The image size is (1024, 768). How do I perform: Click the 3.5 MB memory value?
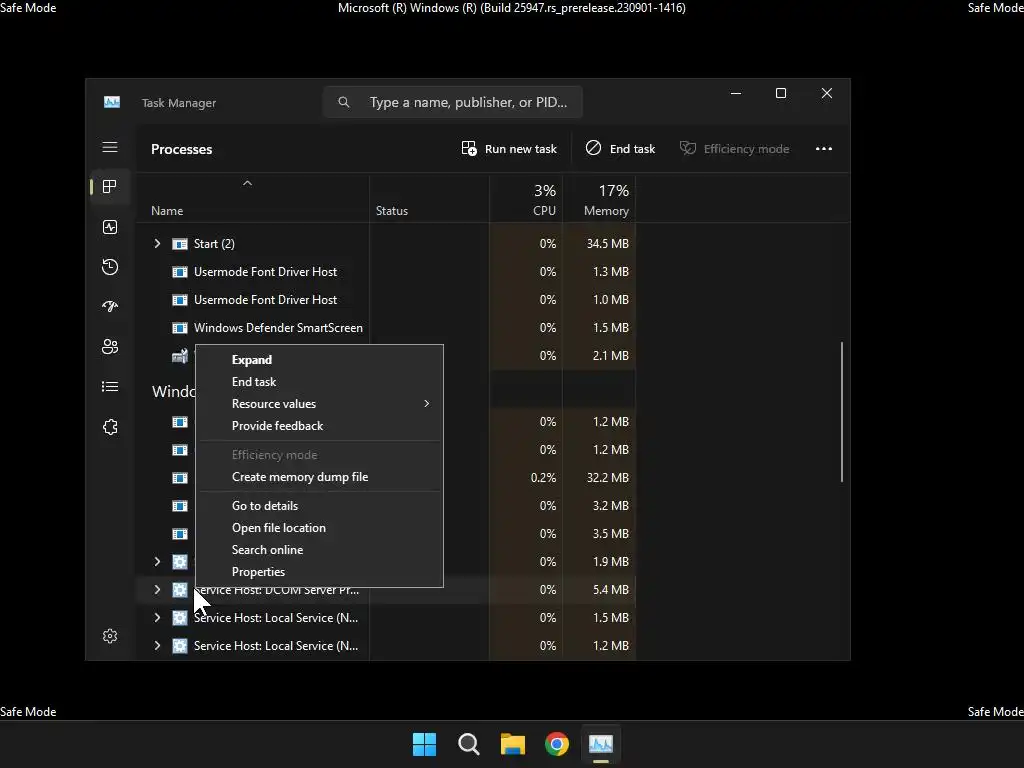pyautogui.click(x=611, y=534)
